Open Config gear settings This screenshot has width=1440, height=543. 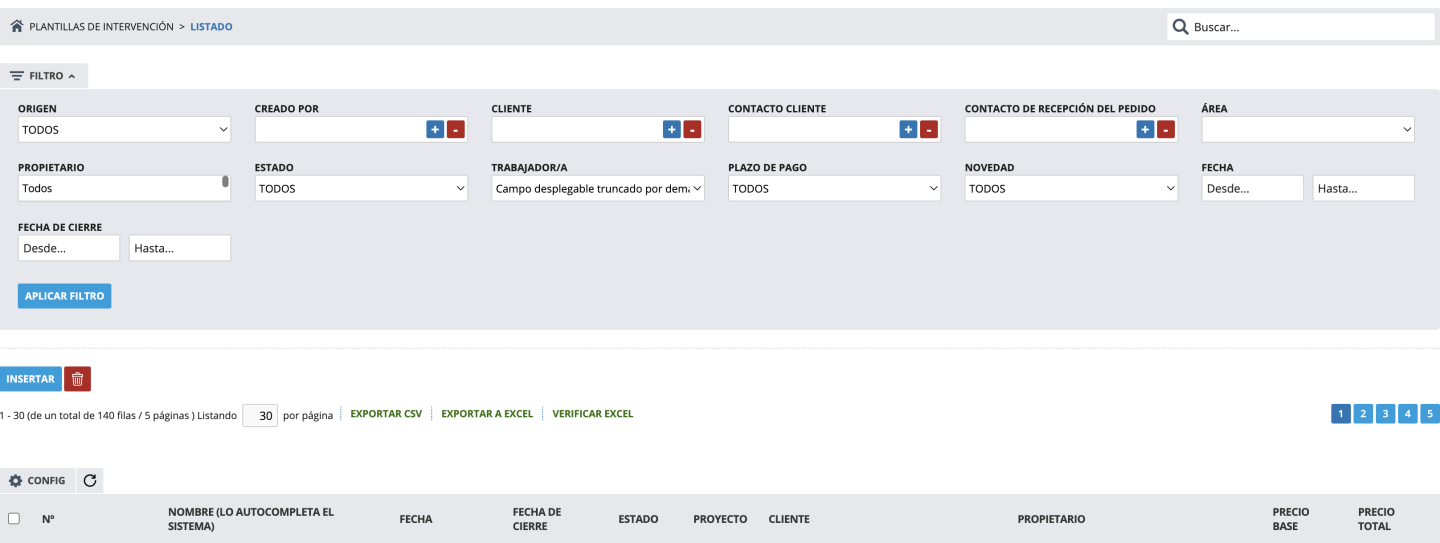[x=38, y=481]
